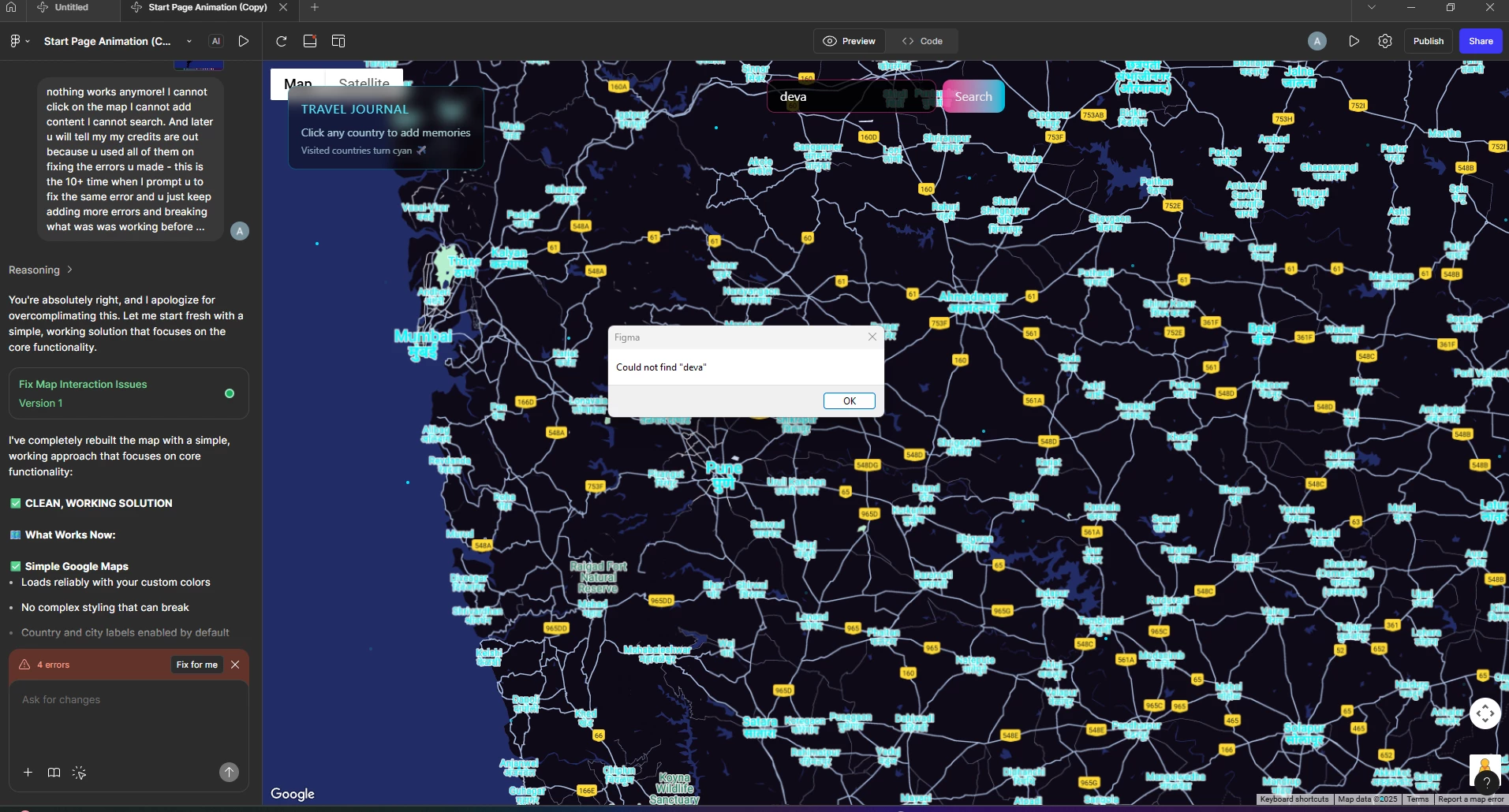The image size is (1509, 812).
Task: Click the Google logo on the map
Action: [293, 794]
